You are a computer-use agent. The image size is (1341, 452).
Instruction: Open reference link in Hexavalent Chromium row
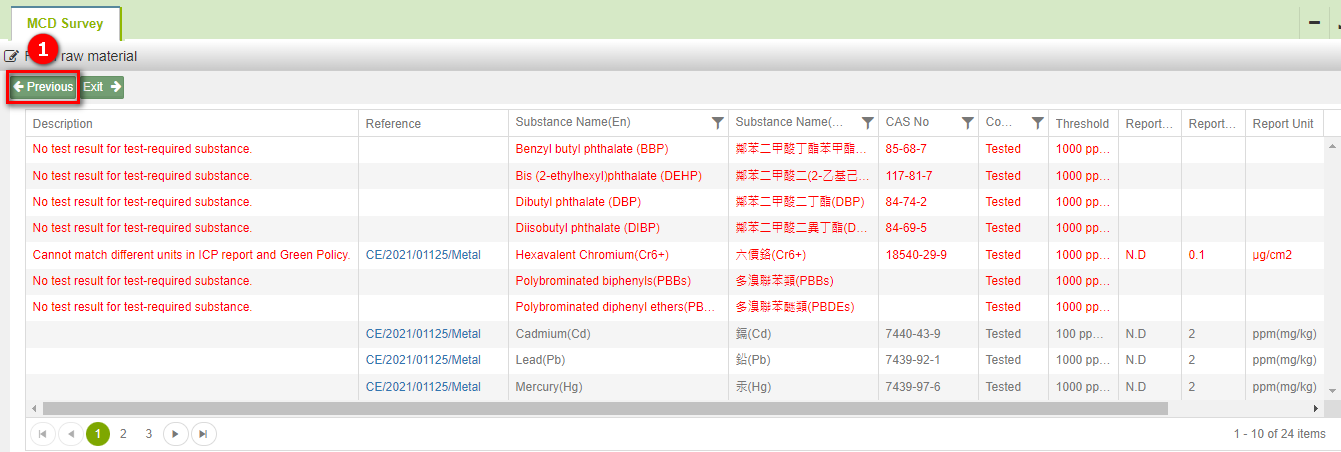coord(423,255)
